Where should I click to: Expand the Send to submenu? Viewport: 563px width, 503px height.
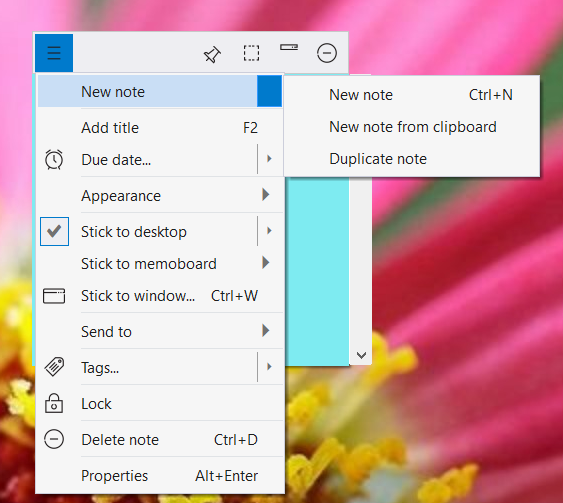266,331
